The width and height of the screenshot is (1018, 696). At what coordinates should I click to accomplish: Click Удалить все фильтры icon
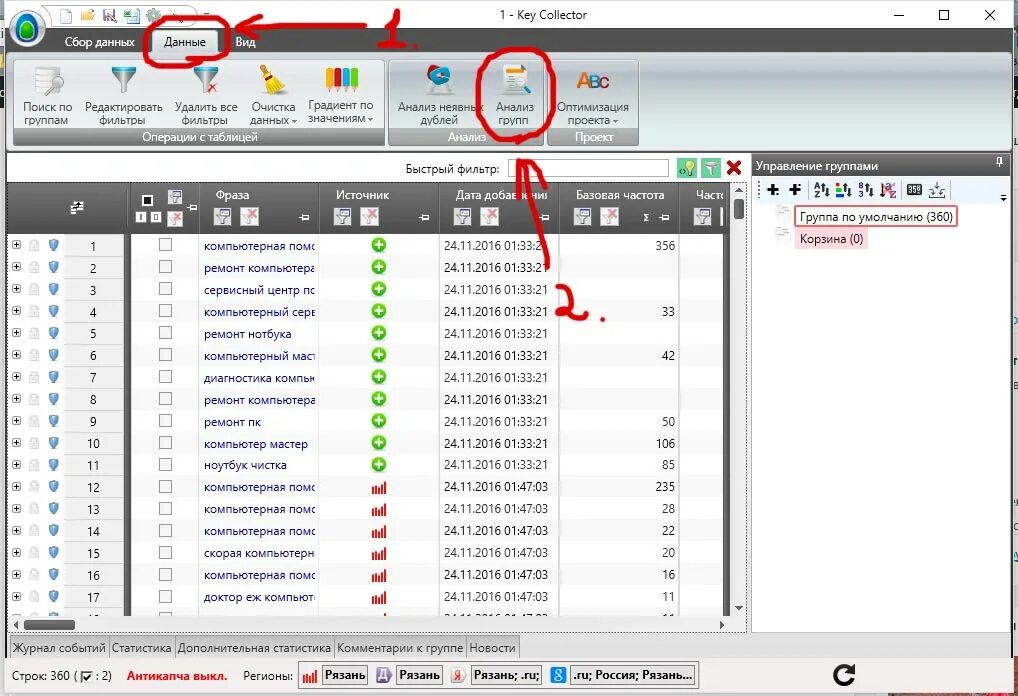tap(206, 80)
